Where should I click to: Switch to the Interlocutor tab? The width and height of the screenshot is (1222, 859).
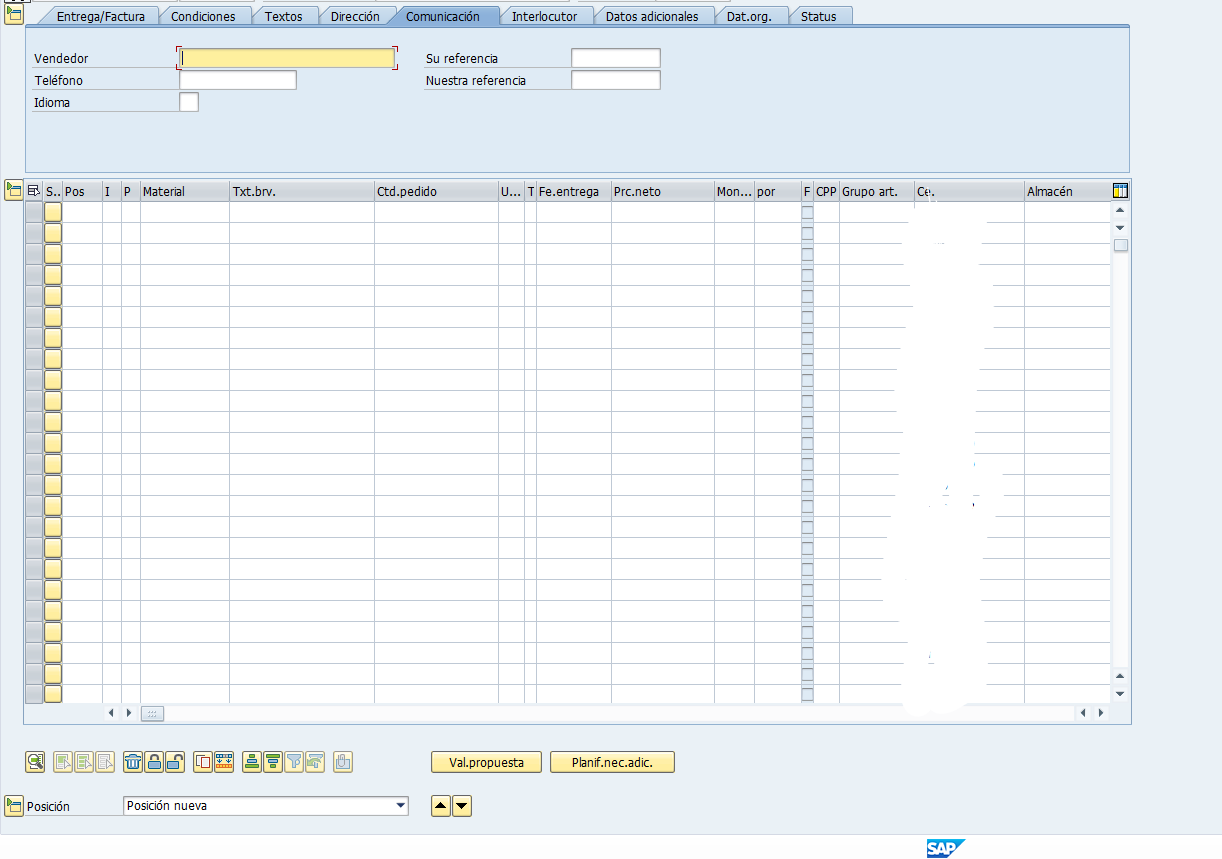[545, 16]
